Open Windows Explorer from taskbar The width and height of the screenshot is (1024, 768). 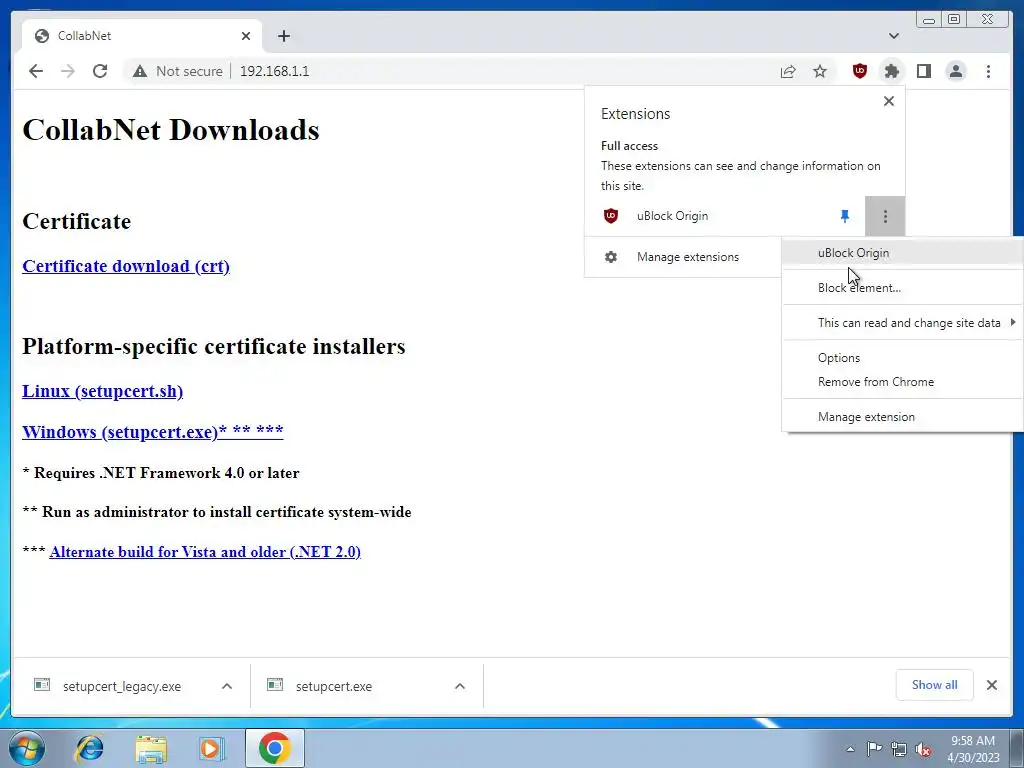(151, 748)
